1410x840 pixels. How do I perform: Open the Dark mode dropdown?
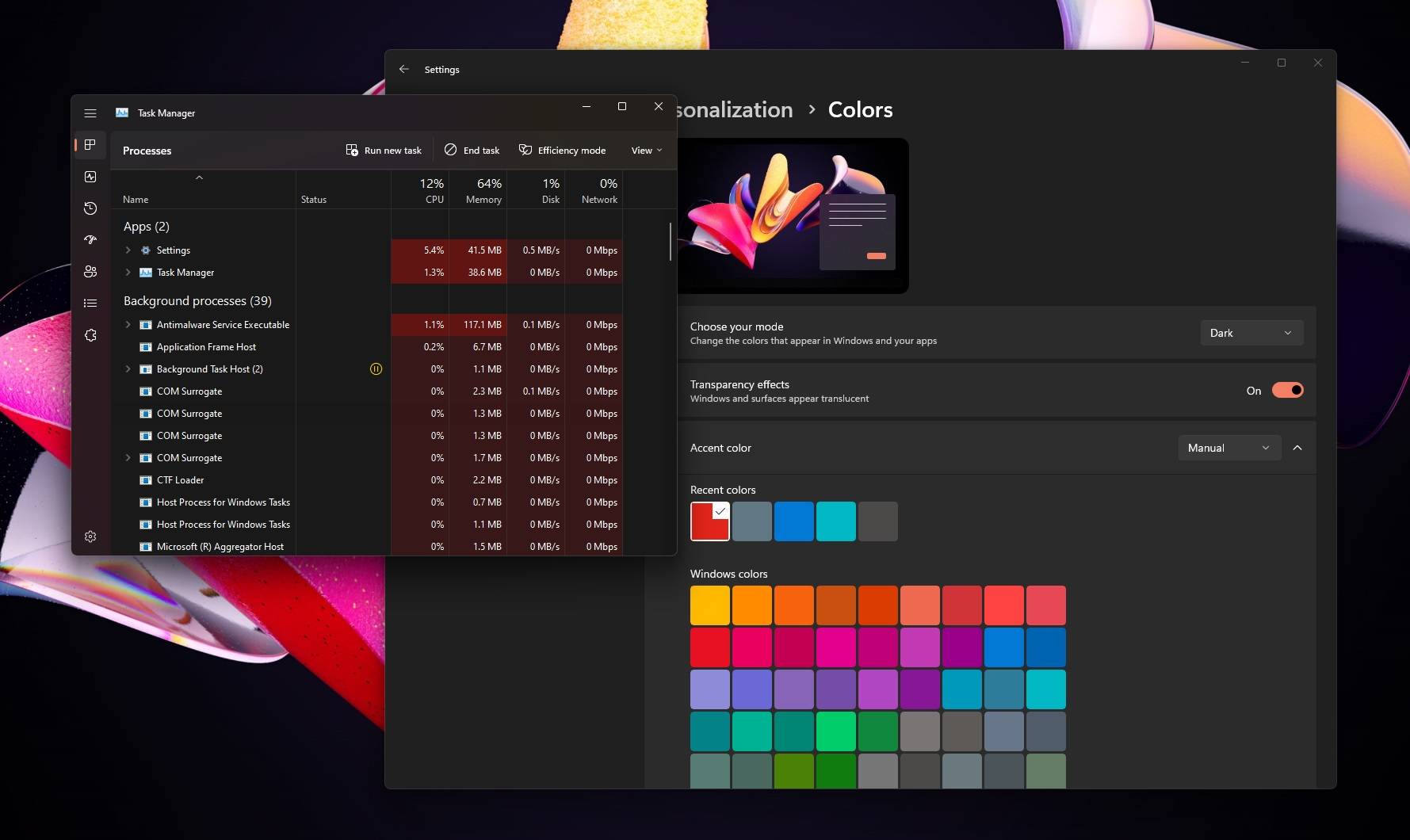[x=1251, y=333]
